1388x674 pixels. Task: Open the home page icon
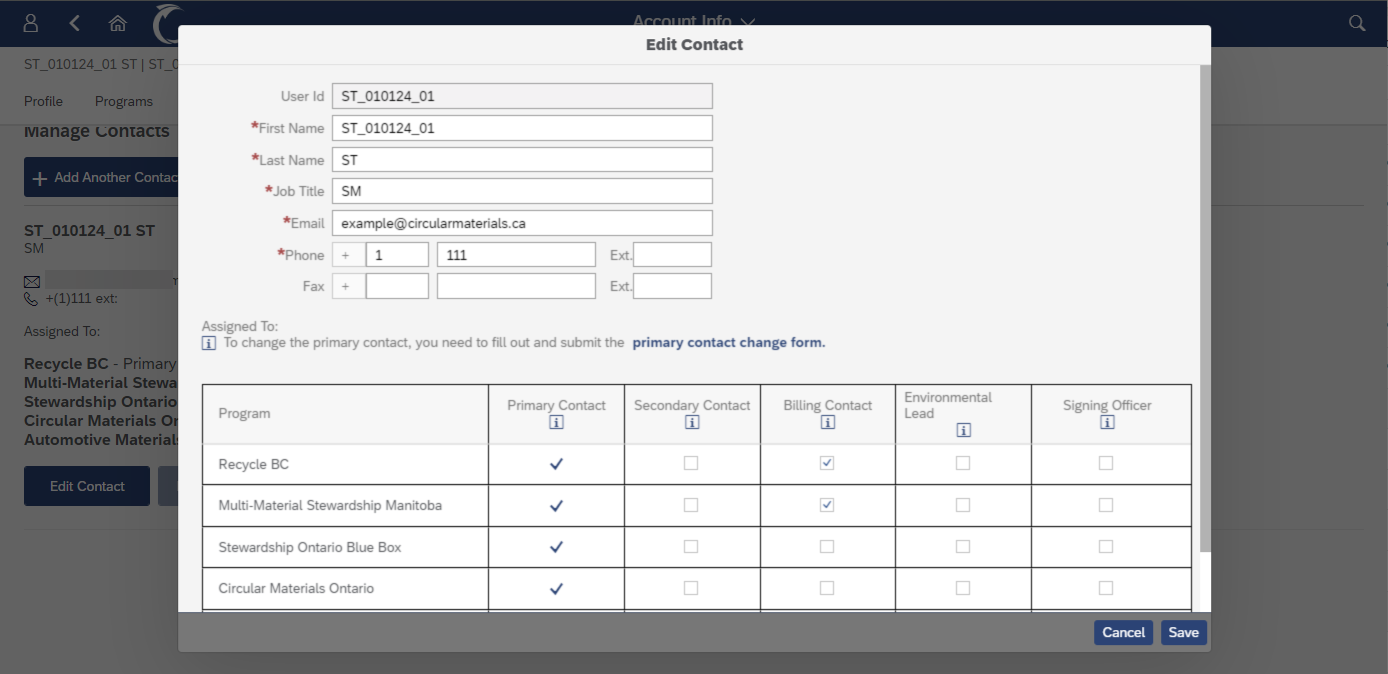[118, 23]
